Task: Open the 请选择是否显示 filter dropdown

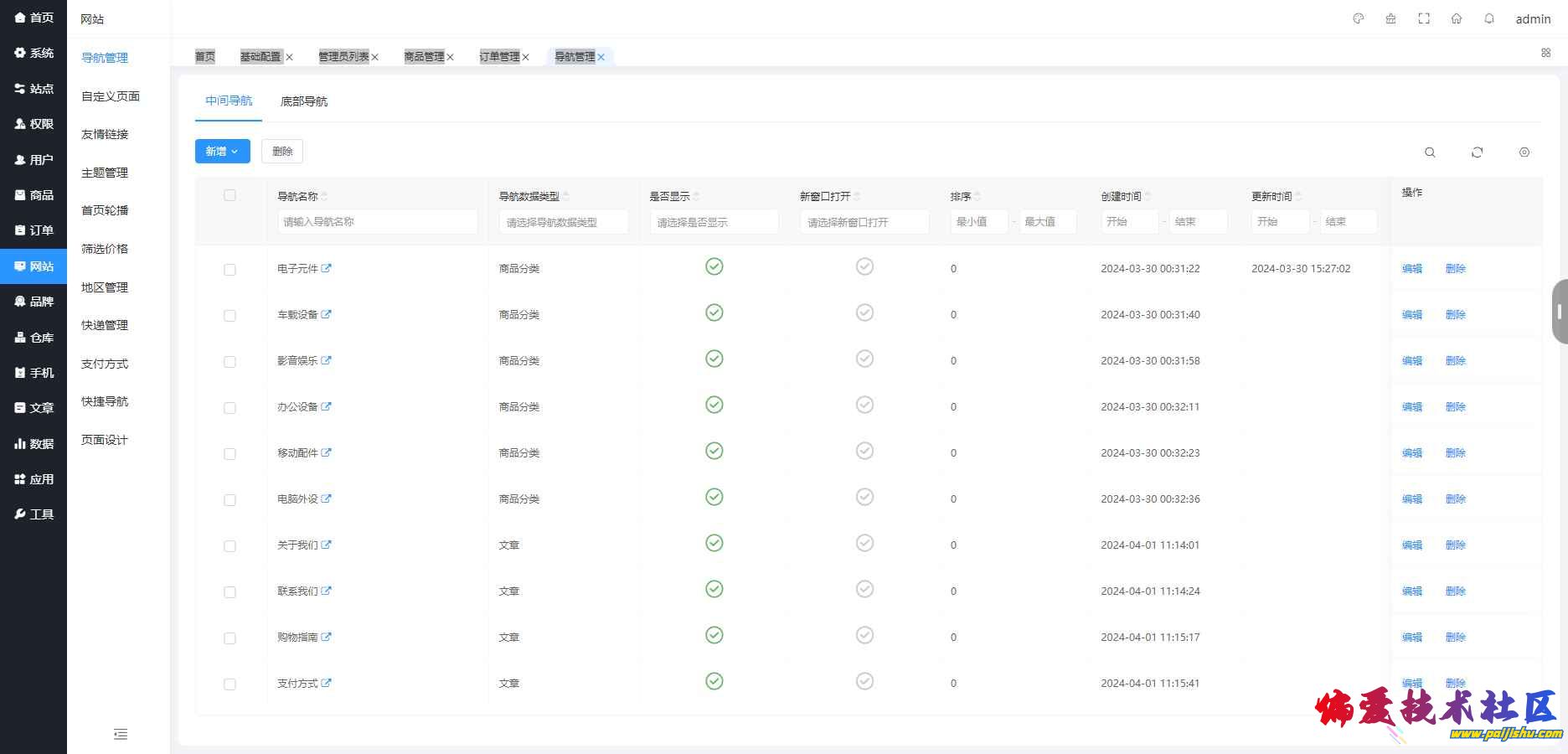Action: (x=714, y=222)
